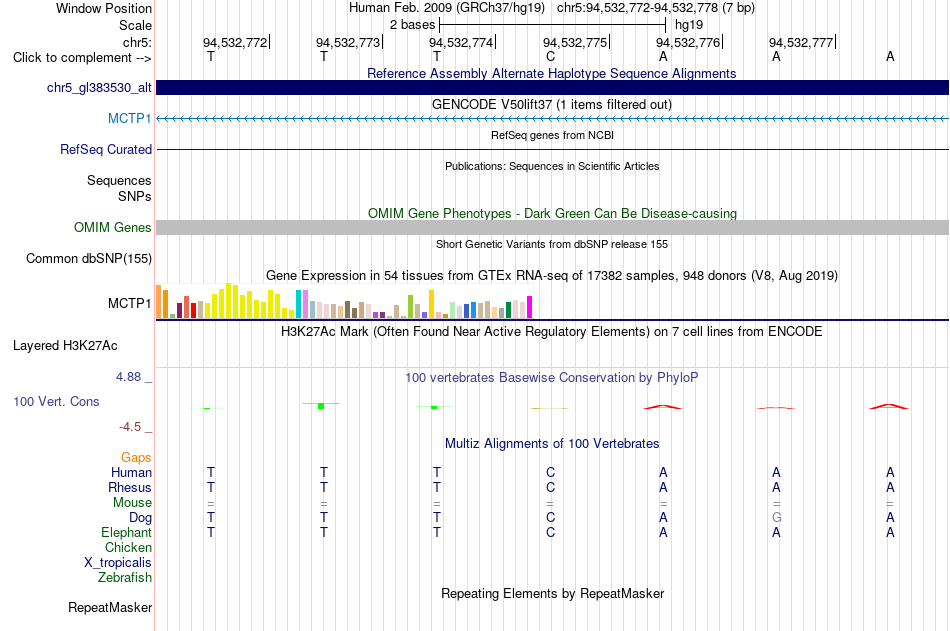Click the C base in the ruler sequence row
Screen dimensions: 950x631
click(550, 56)
